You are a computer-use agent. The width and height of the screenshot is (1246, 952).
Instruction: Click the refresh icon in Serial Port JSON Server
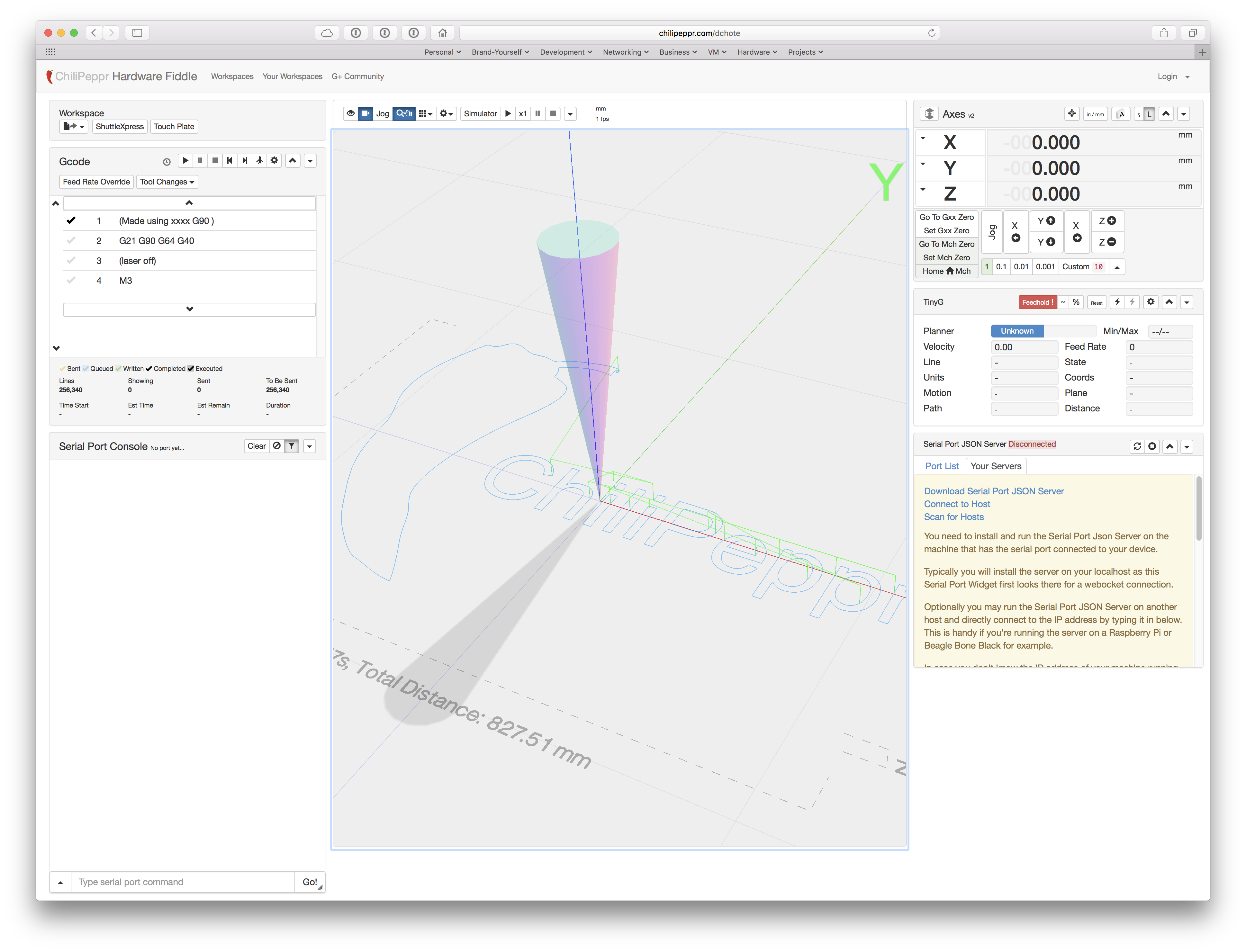pyautogui.click(x=1137, y=446)
